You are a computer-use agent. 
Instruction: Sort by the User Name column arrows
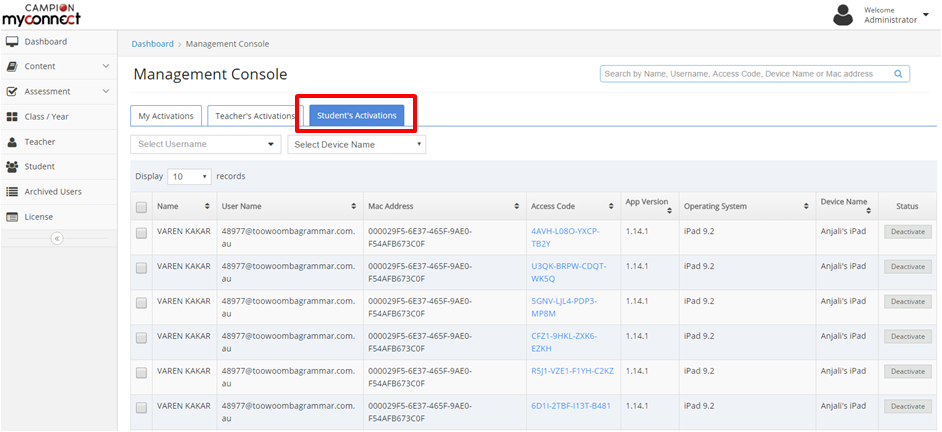point(354,206)
